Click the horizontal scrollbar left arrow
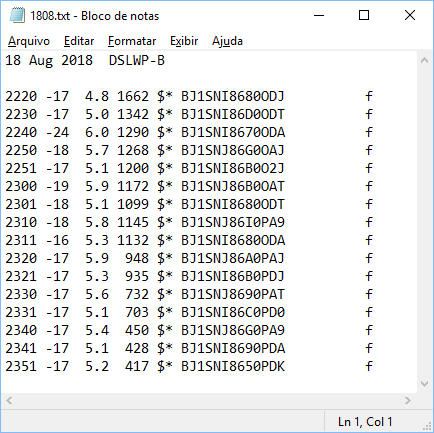Viewport: 434px width, 433px height. click(9, 400)
